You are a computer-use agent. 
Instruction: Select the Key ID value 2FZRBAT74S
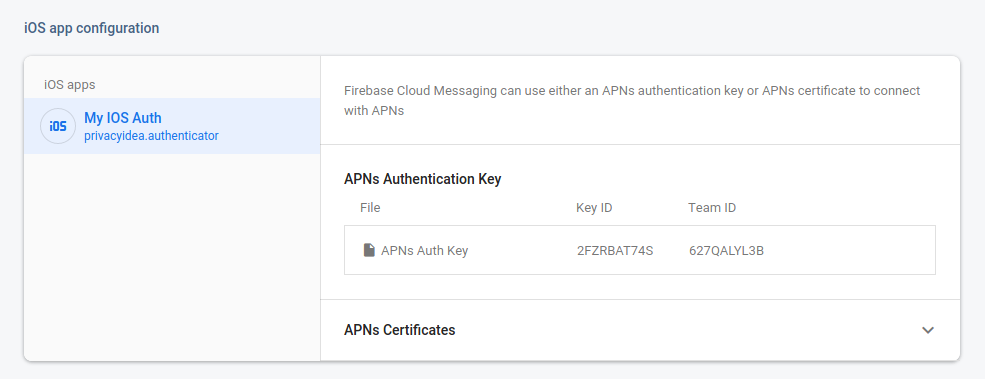tap(615, 251)
